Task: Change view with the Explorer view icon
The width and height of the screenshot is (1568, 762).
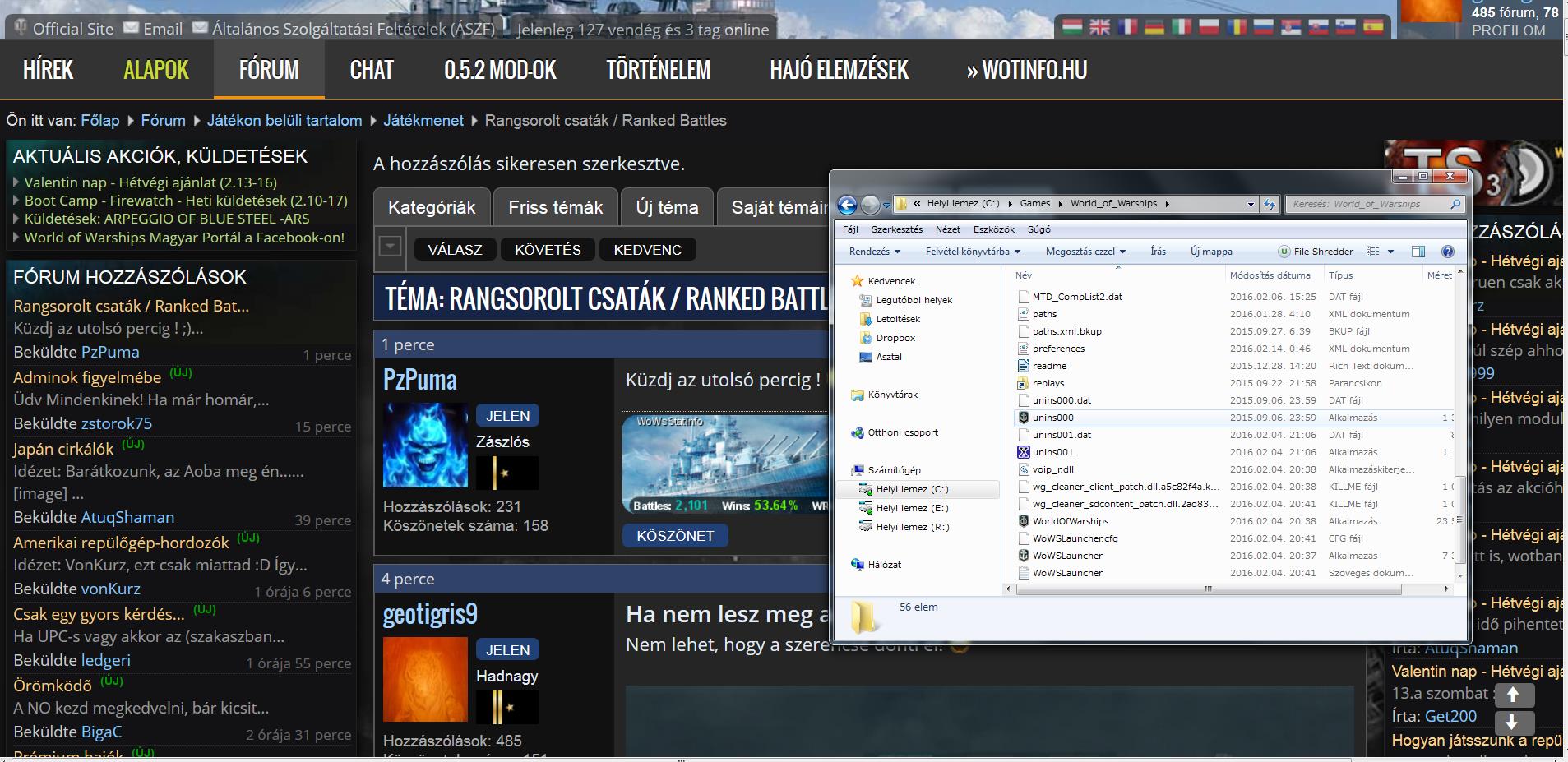Action: pos(1373,252)
